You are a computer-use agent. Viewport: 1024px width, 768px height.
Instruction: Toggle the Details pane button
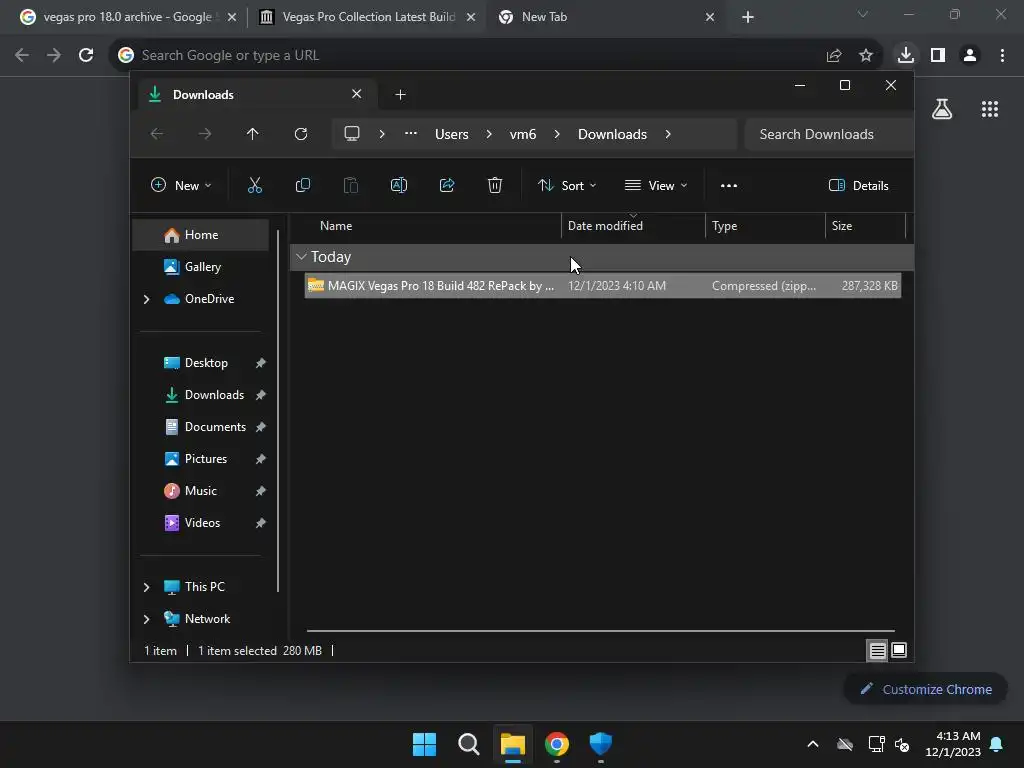pyautogui.click(x=858, y=185)
